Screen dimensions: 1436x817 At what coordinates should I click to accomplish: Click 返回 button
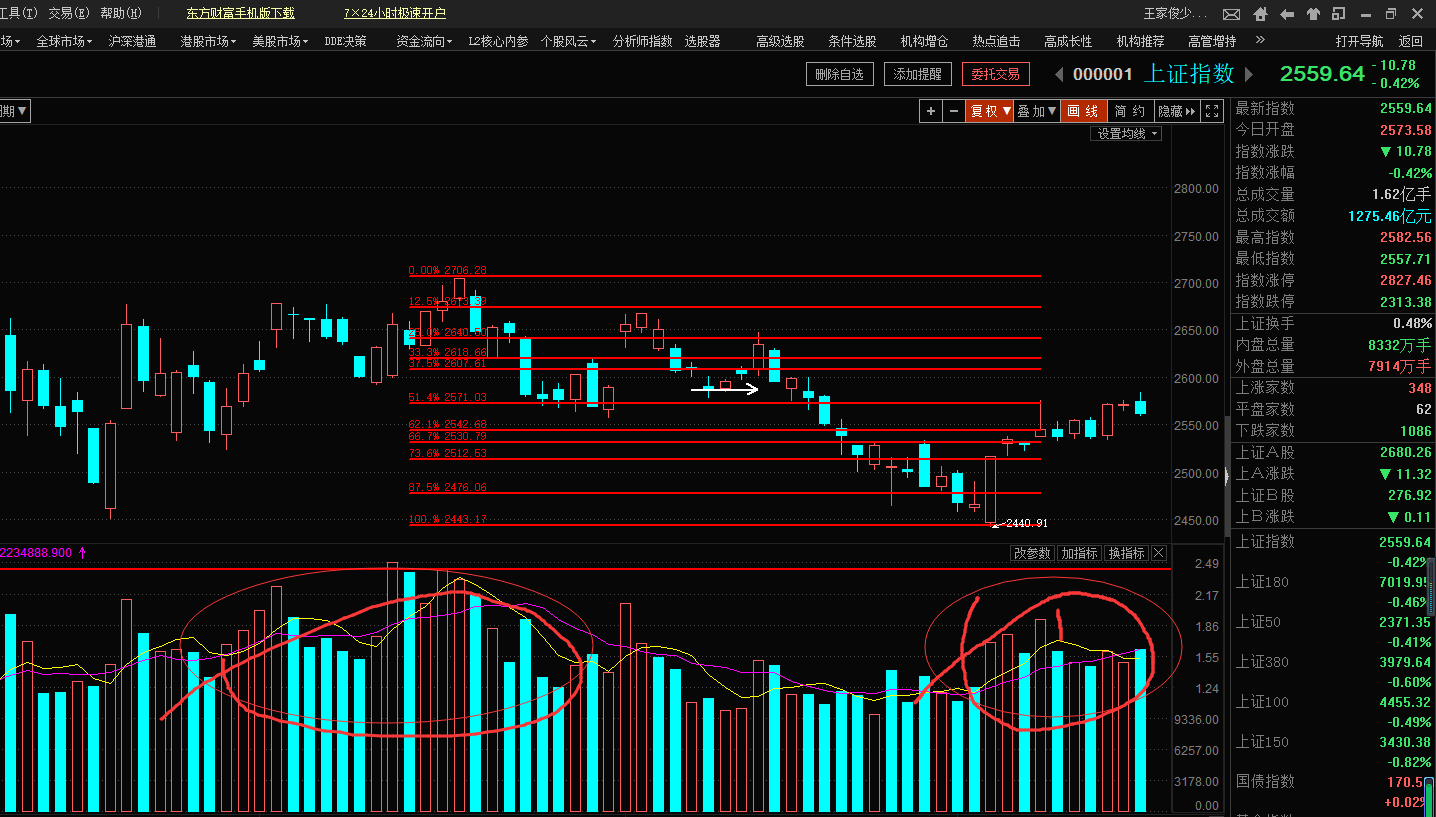[1411, 41]
